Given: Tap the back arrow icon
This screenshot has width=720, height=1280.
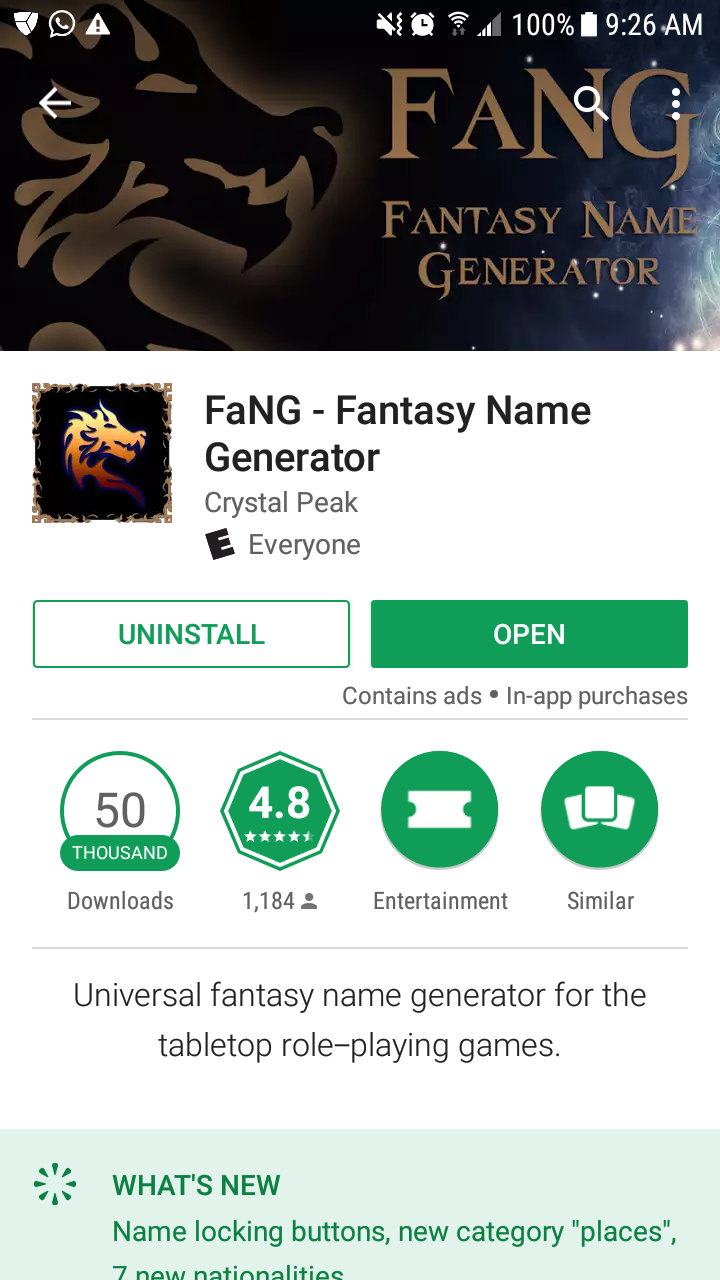Looking at the screenshot, I should point(55,102).
